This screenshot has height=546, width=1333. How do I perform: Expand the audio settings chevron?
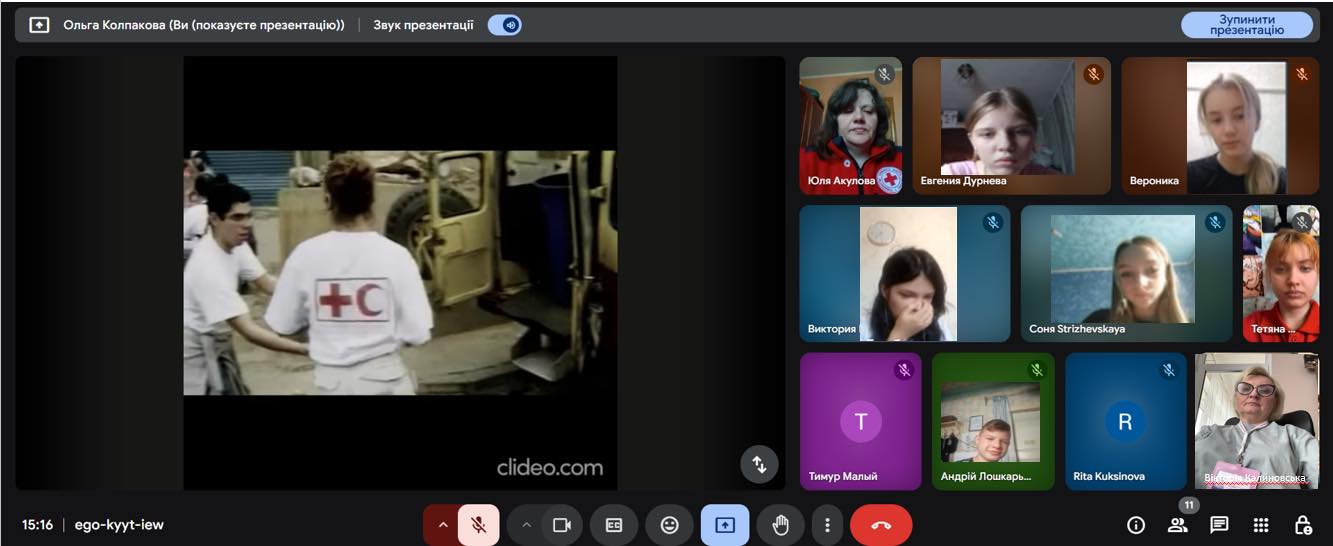(442, 525)
